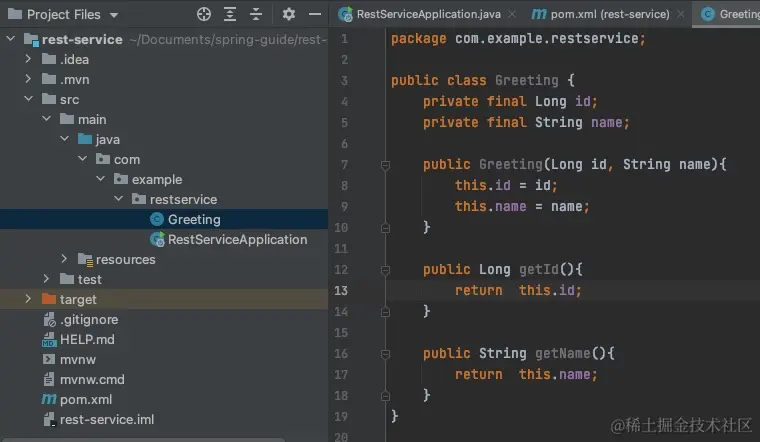
Task: Click the restservice package folder icon
Action: tap(139, 199)
